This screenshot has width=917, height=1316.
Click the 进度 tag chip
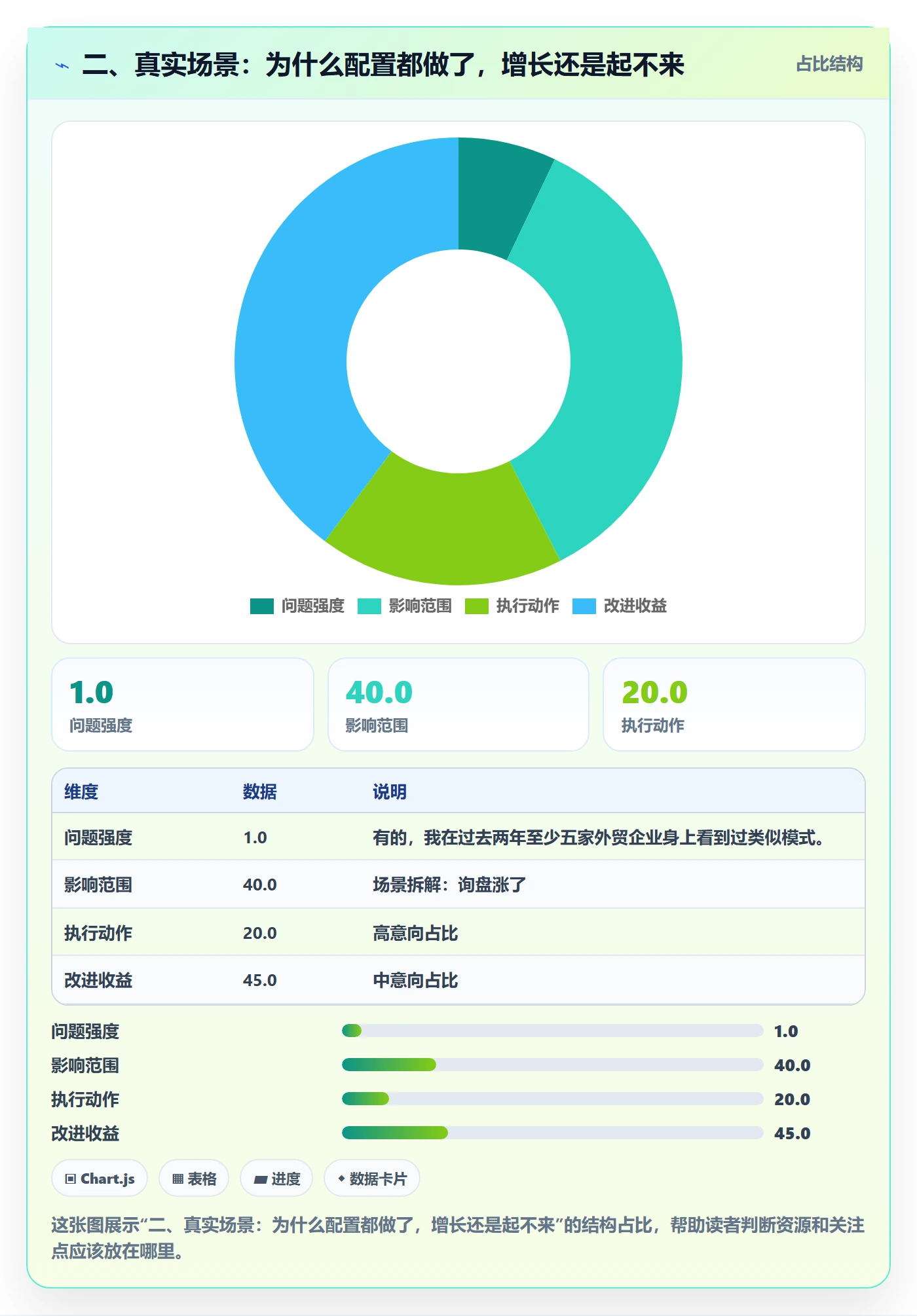tap(276, 1179)
